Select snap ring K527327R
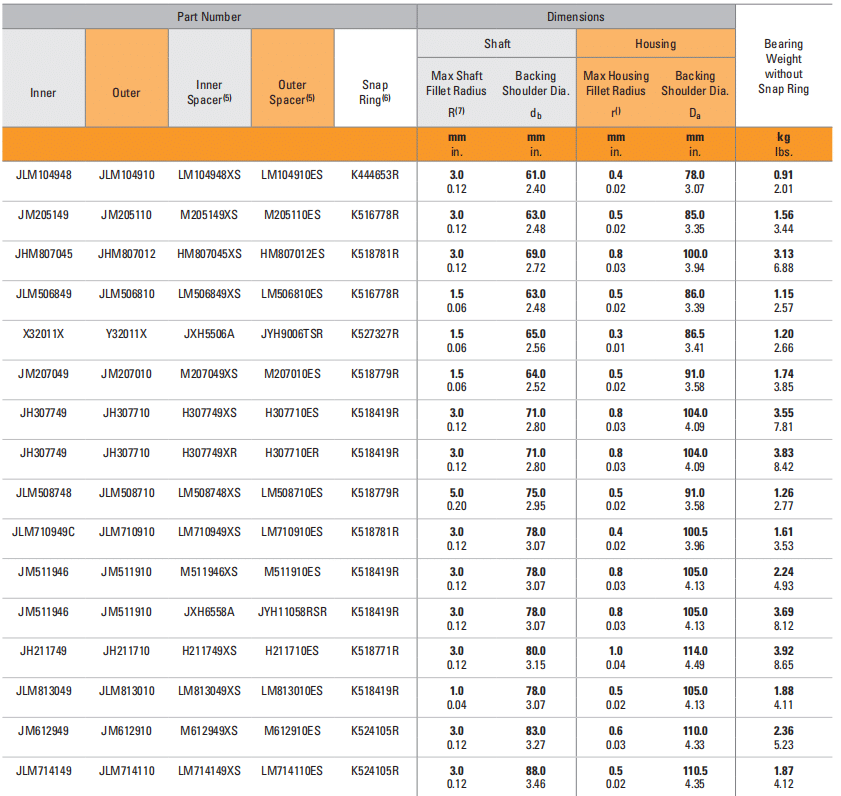The image size is (841, 796). (x=375, y=334)
